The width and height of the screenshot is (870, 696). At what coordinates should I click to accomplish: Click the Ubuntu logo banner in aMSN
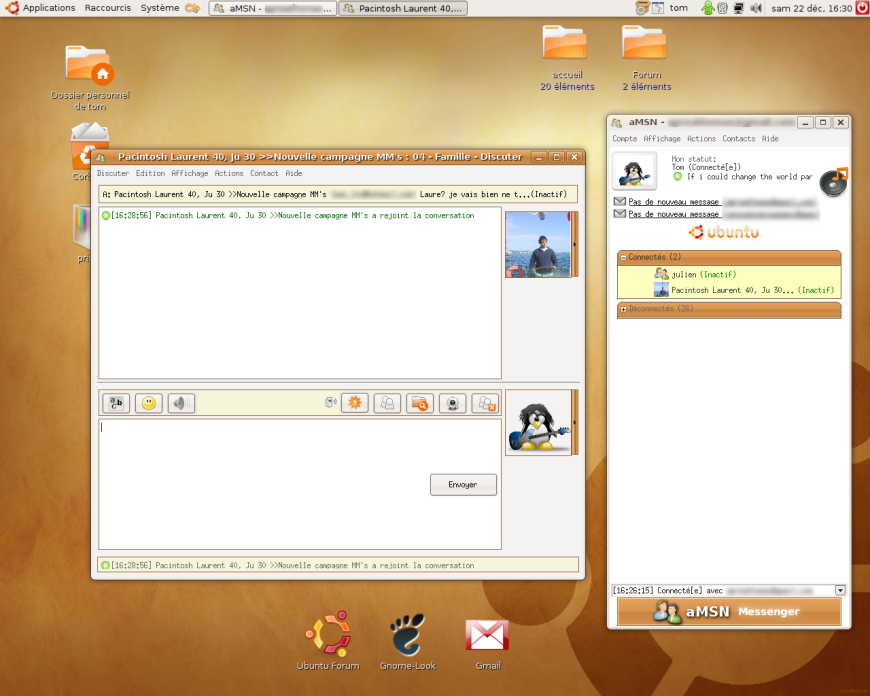pyautogui.click(x=724, y=232)
